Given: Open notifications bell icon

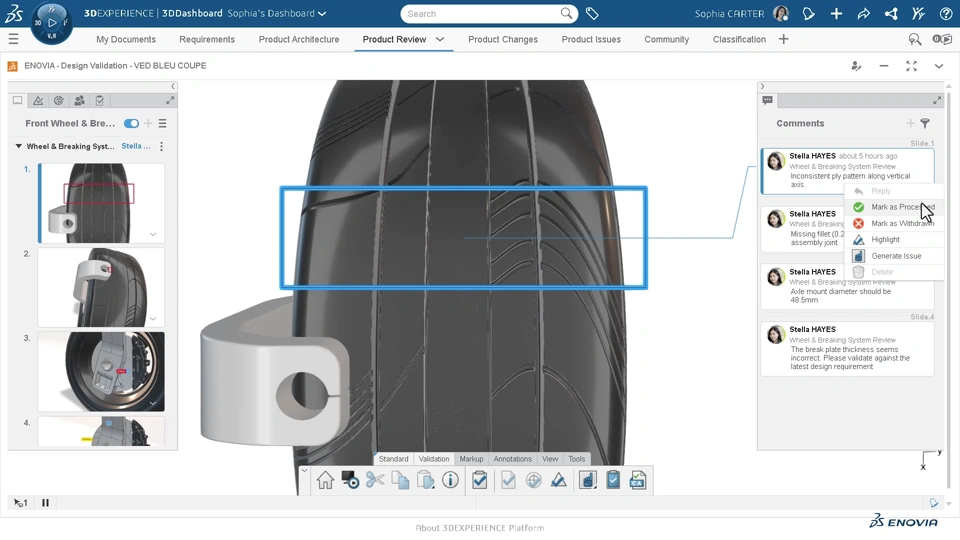Looking at the screenshot, I should 808,13.
